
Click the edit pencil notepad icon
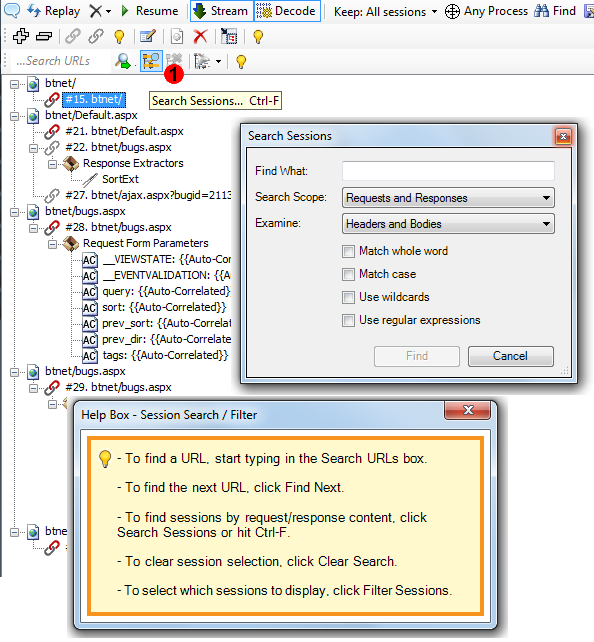pos(148,37)
